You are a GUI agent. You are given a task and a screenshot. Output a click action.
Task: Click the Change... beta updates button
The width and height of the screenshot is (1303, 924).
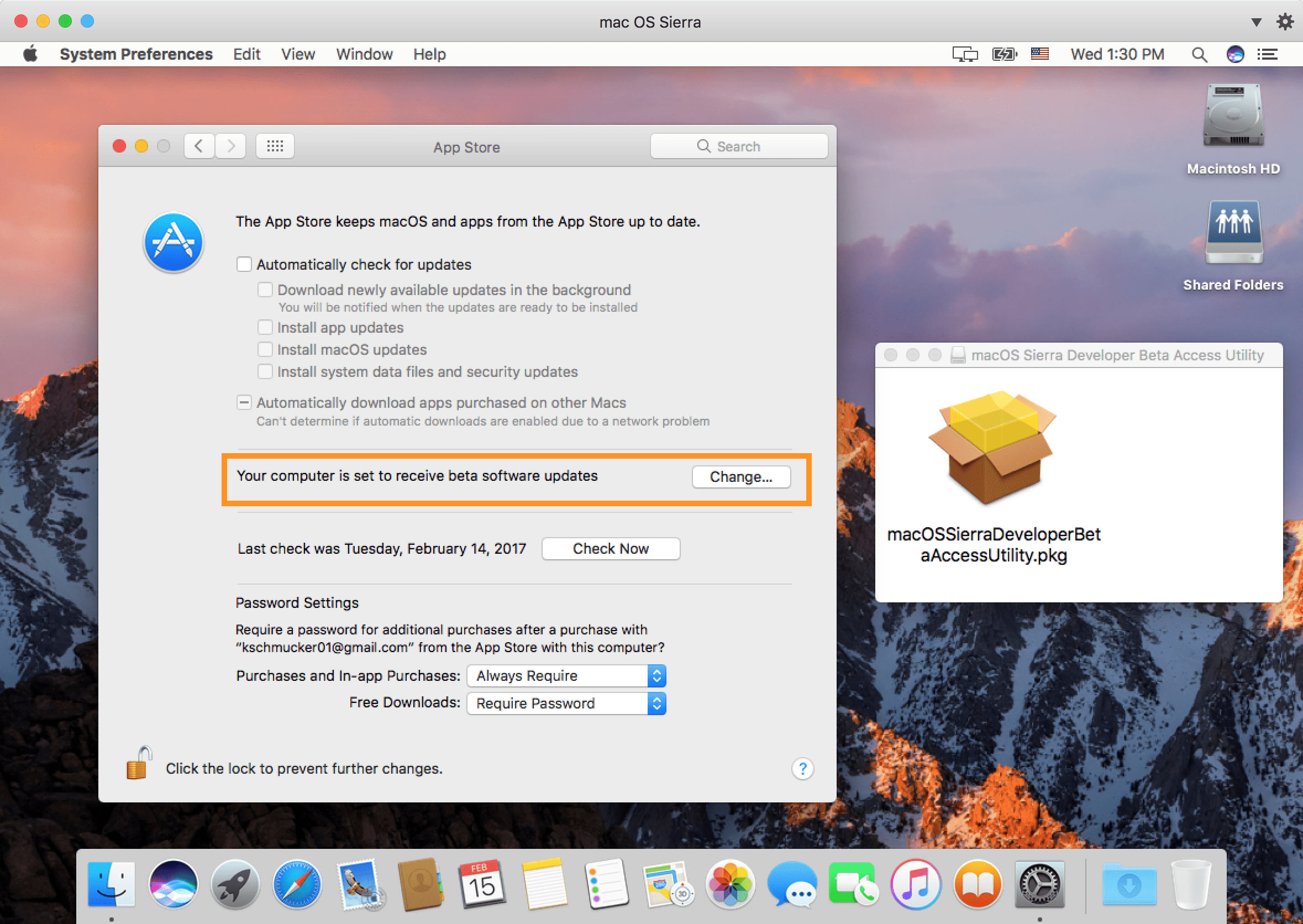[741, 477]
